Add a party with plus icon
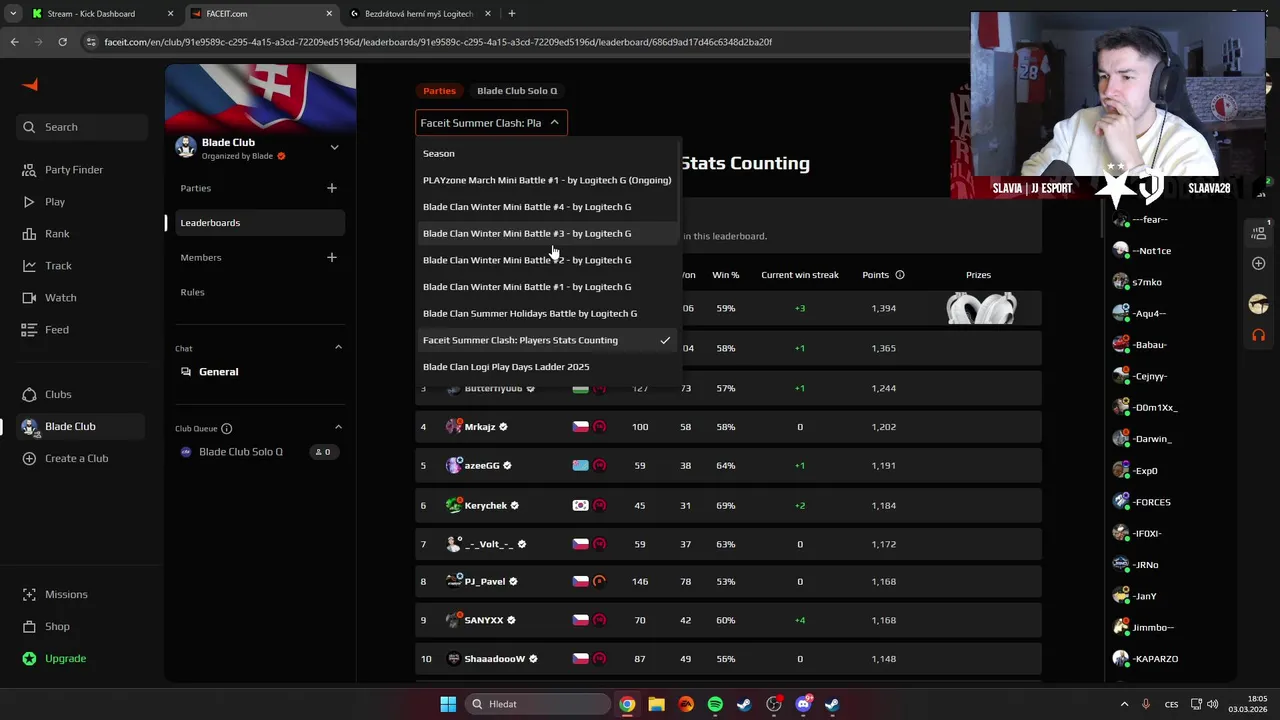The image size is (1280, 720). click(x=332, y=188)
